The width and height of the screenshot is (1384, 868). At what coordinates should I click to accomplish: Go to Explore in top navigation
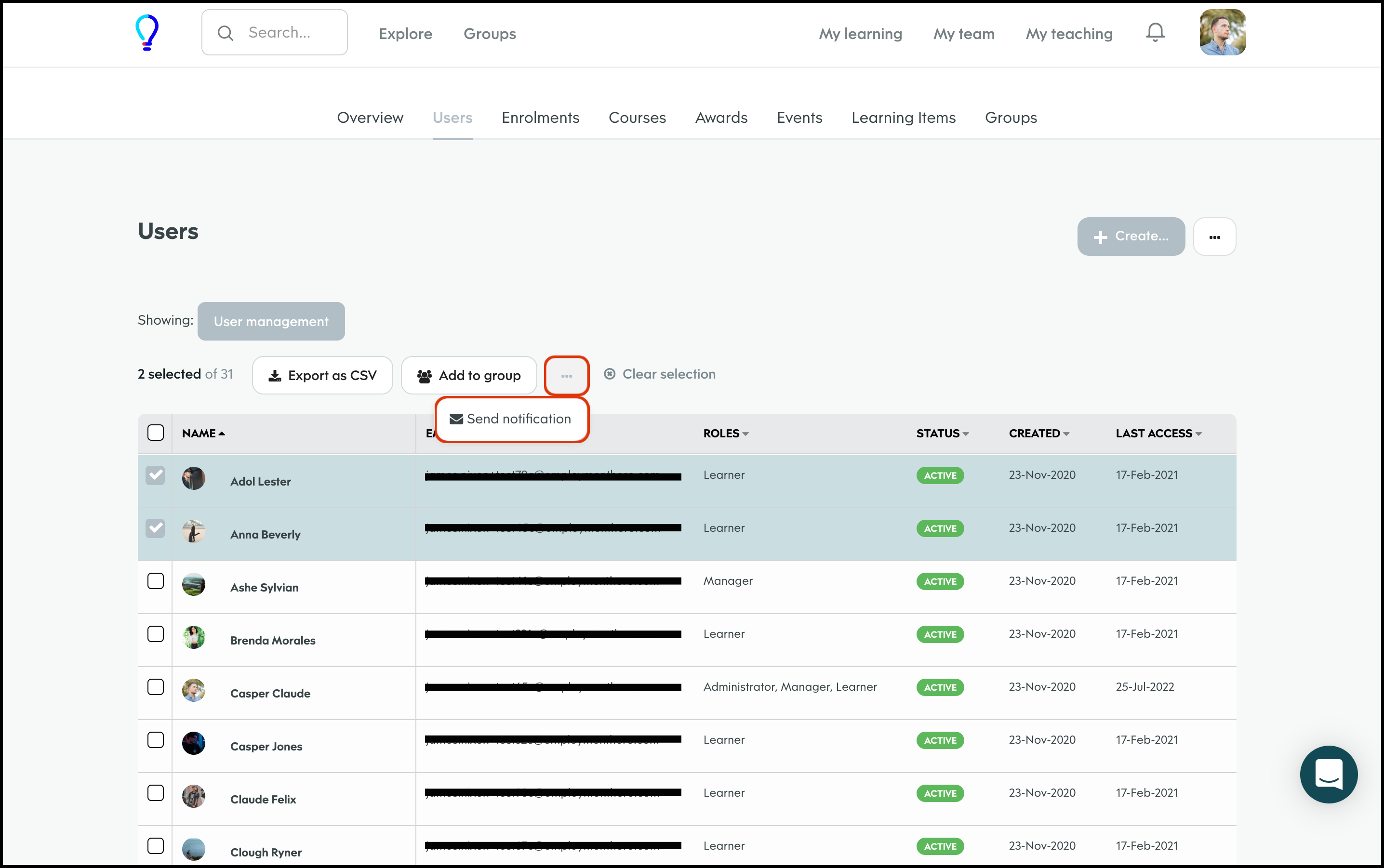pos(405,34)
